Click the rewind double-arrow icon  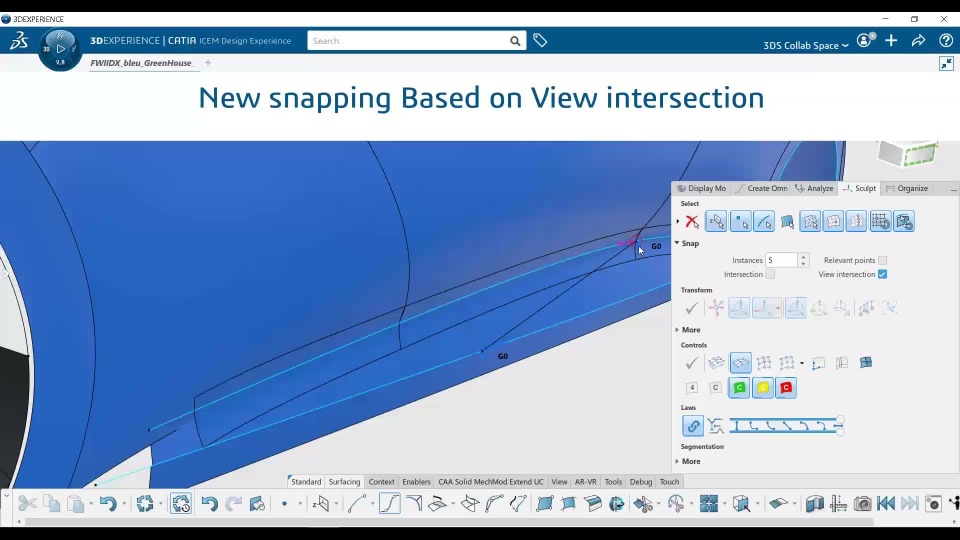point(886,503)
